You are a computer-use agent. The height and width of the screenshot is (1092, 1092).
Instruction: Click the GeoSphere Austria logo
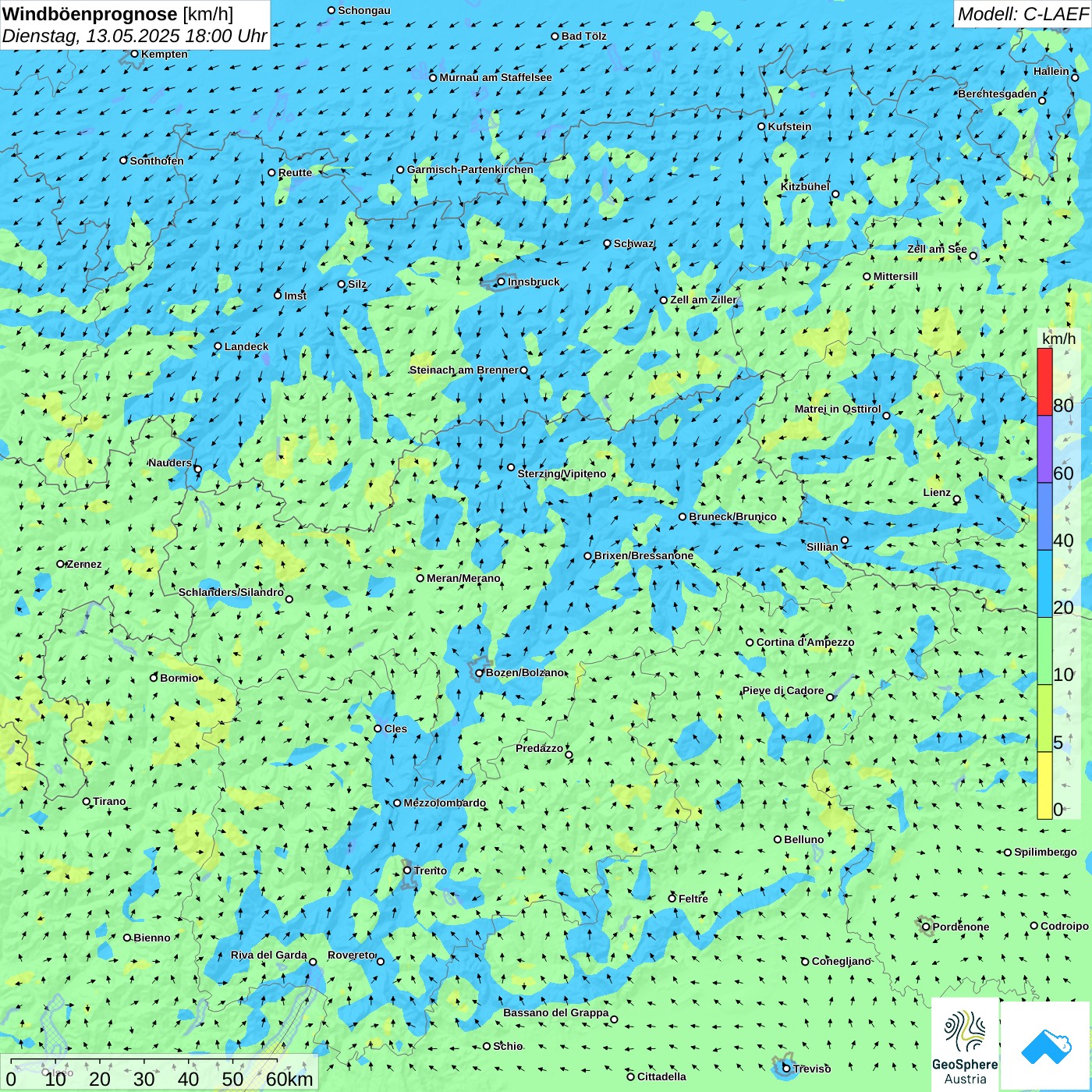point(965,1044)
